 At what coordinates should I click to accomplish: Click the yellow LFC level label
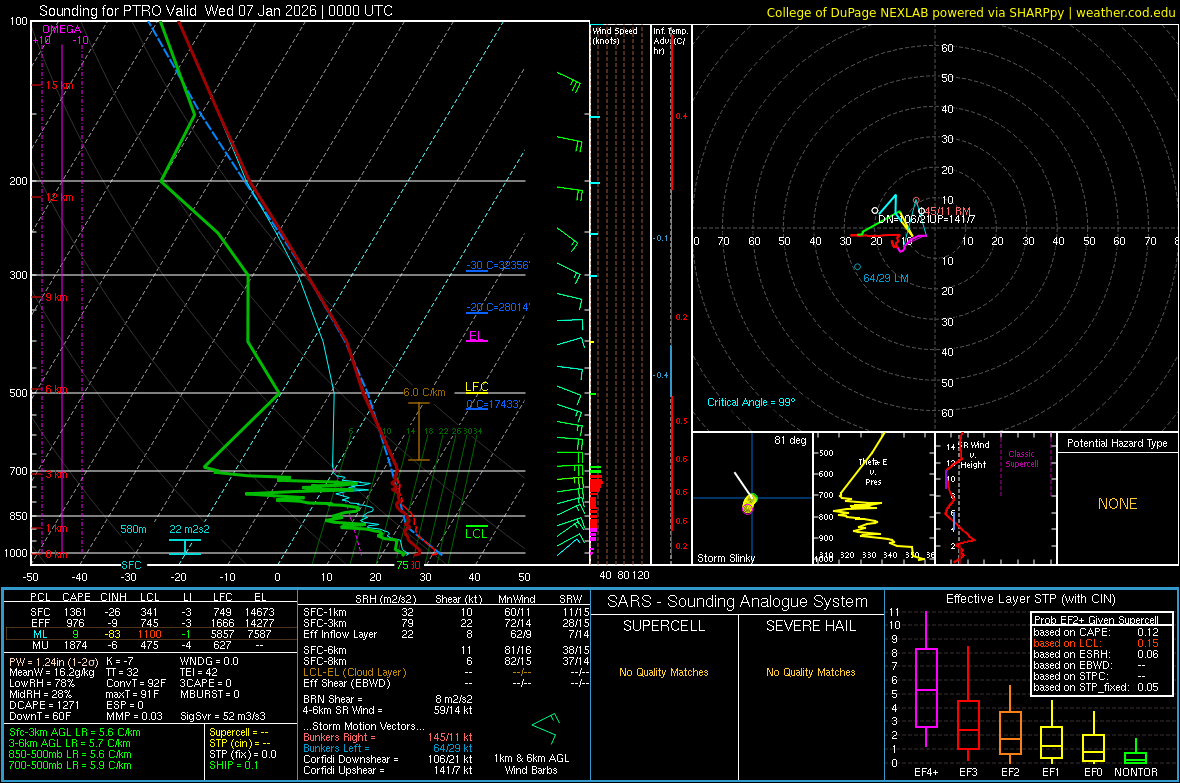(476, 387)
